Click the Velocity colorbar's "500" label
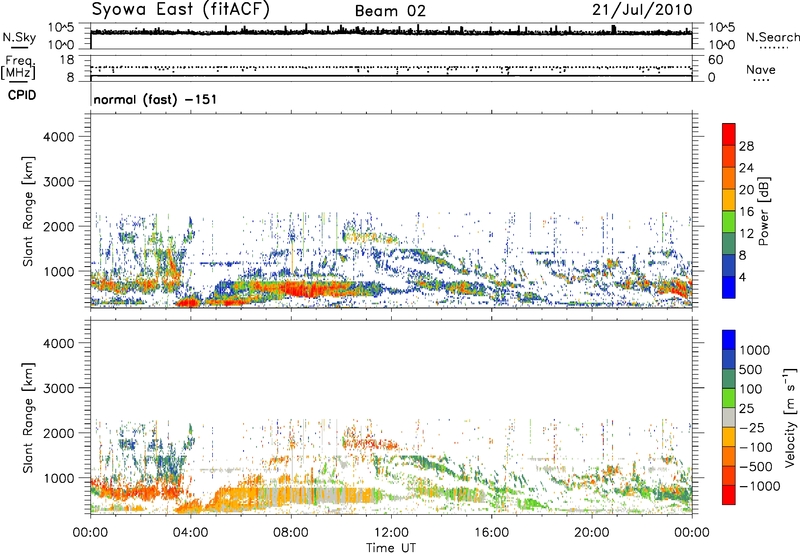 751,370
